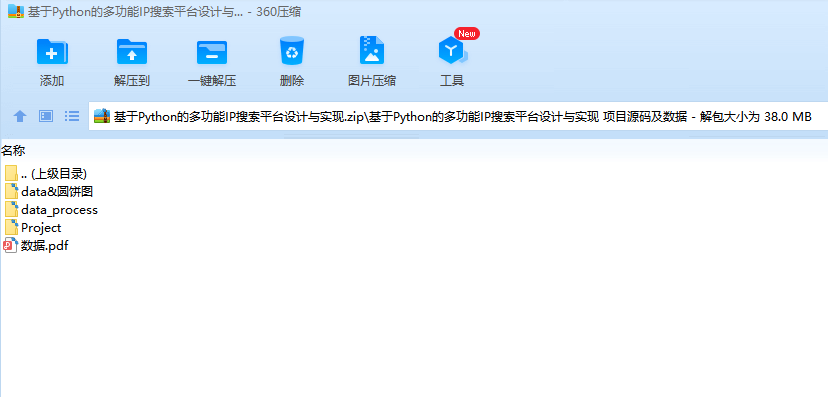Click the 解压到 (Extract to) icon
The width and height of the screenshot is (828, 397).
[x=132, y=52]
